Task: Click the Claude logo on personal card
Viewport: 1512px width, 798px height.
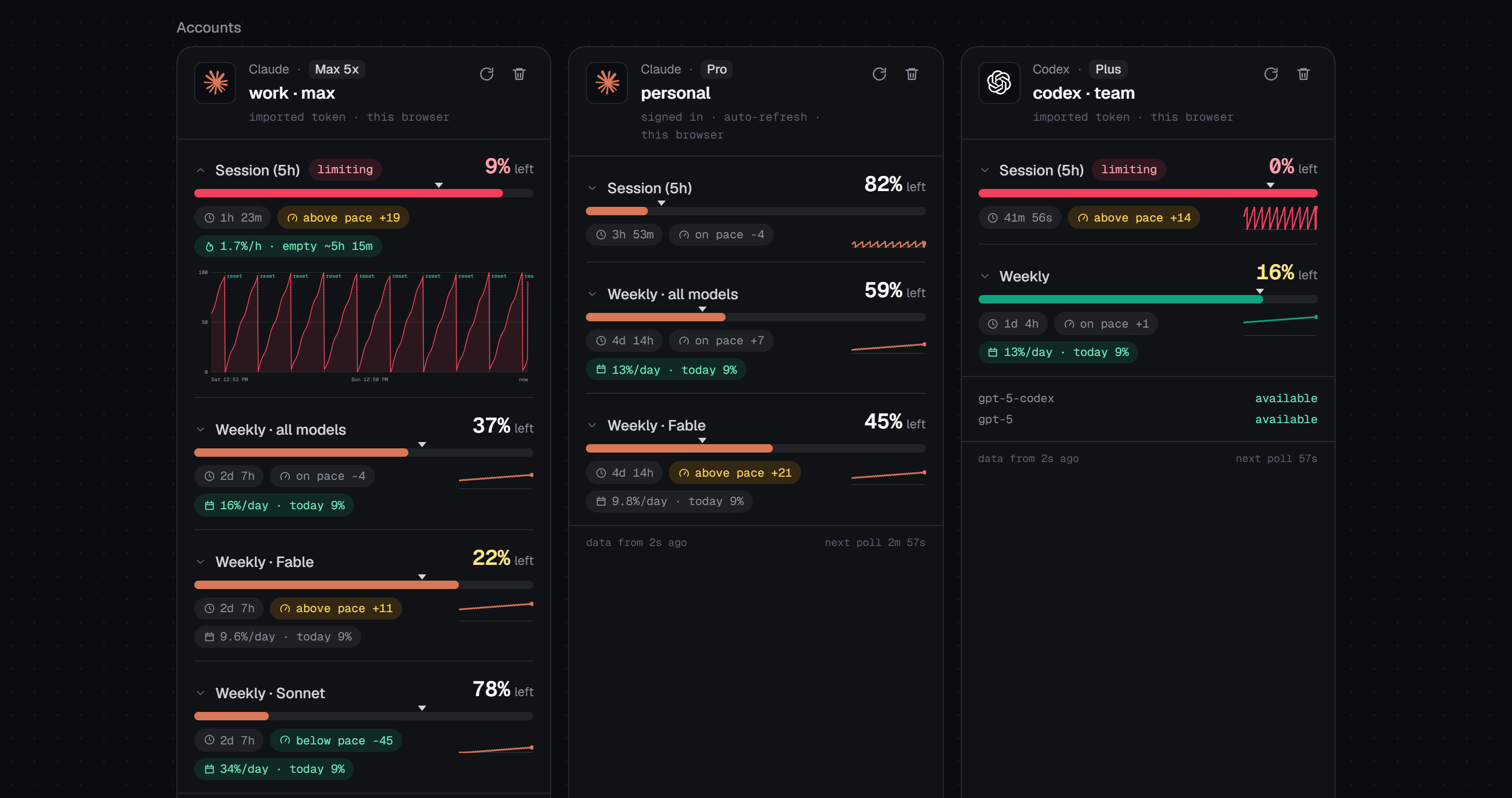Action: coord(607,83)
